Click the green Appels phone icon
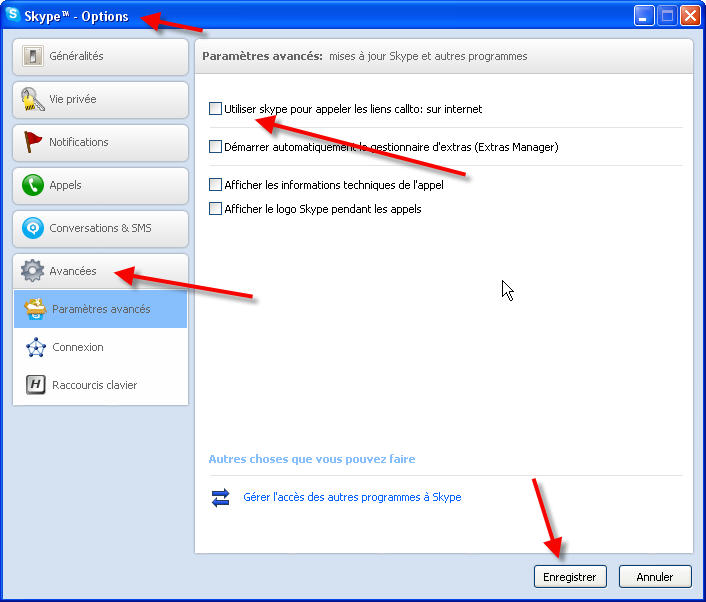Viewport: 706px width, 602px height. click(x=33, y=185)
